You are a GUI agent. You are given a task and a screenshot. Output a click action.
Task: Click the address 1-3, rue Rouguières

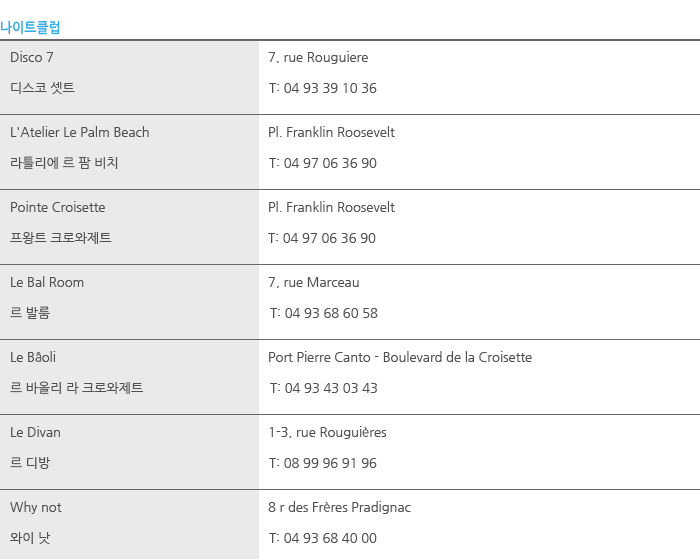click(327, 433)
